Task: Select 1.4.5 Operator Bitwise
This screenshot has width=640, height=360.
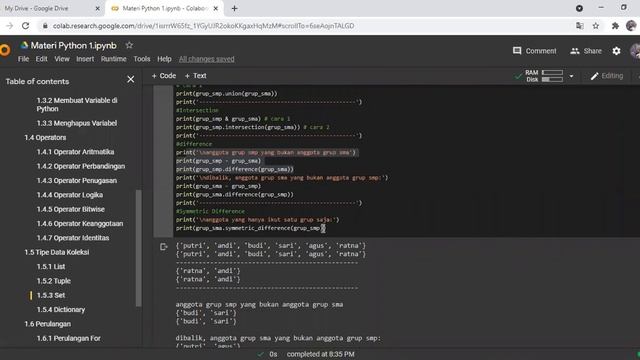Action: point(70,209)
